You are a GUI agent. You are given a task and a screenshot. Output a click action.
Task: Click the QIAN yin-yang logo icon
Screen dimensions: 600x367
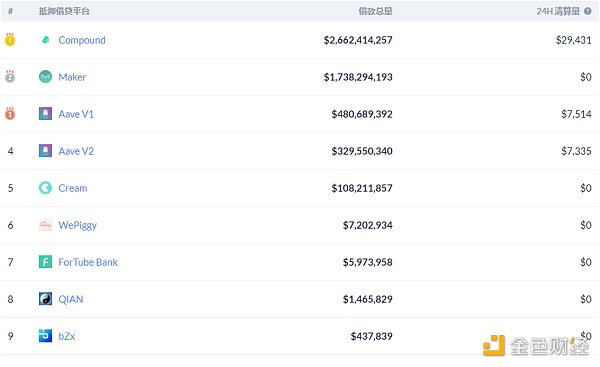click(46, 299)
